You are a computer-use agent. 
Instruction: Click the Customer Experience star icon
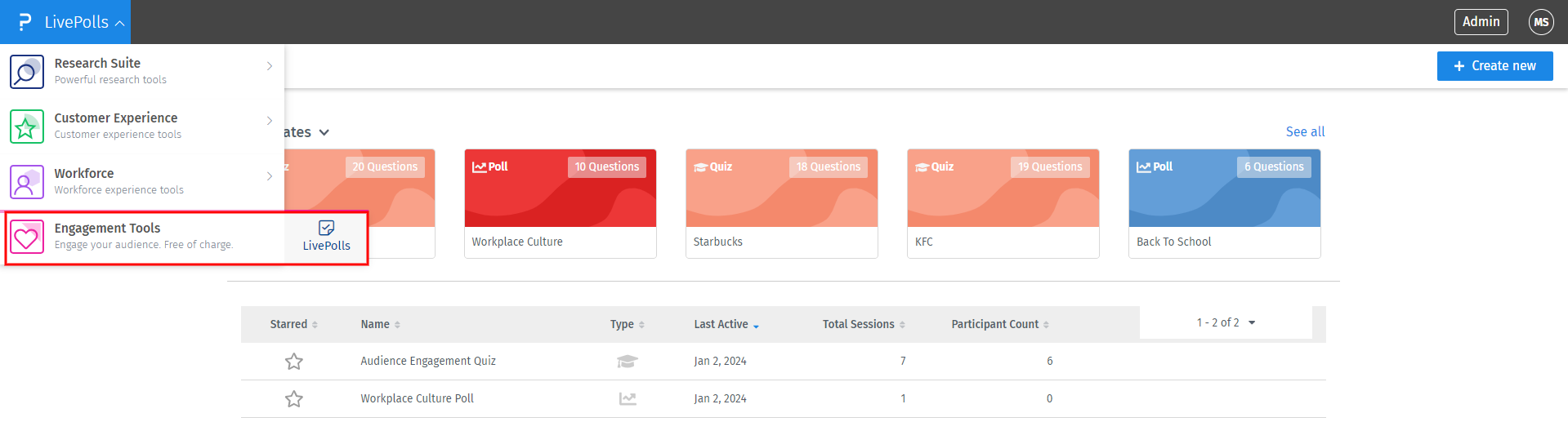26,127
